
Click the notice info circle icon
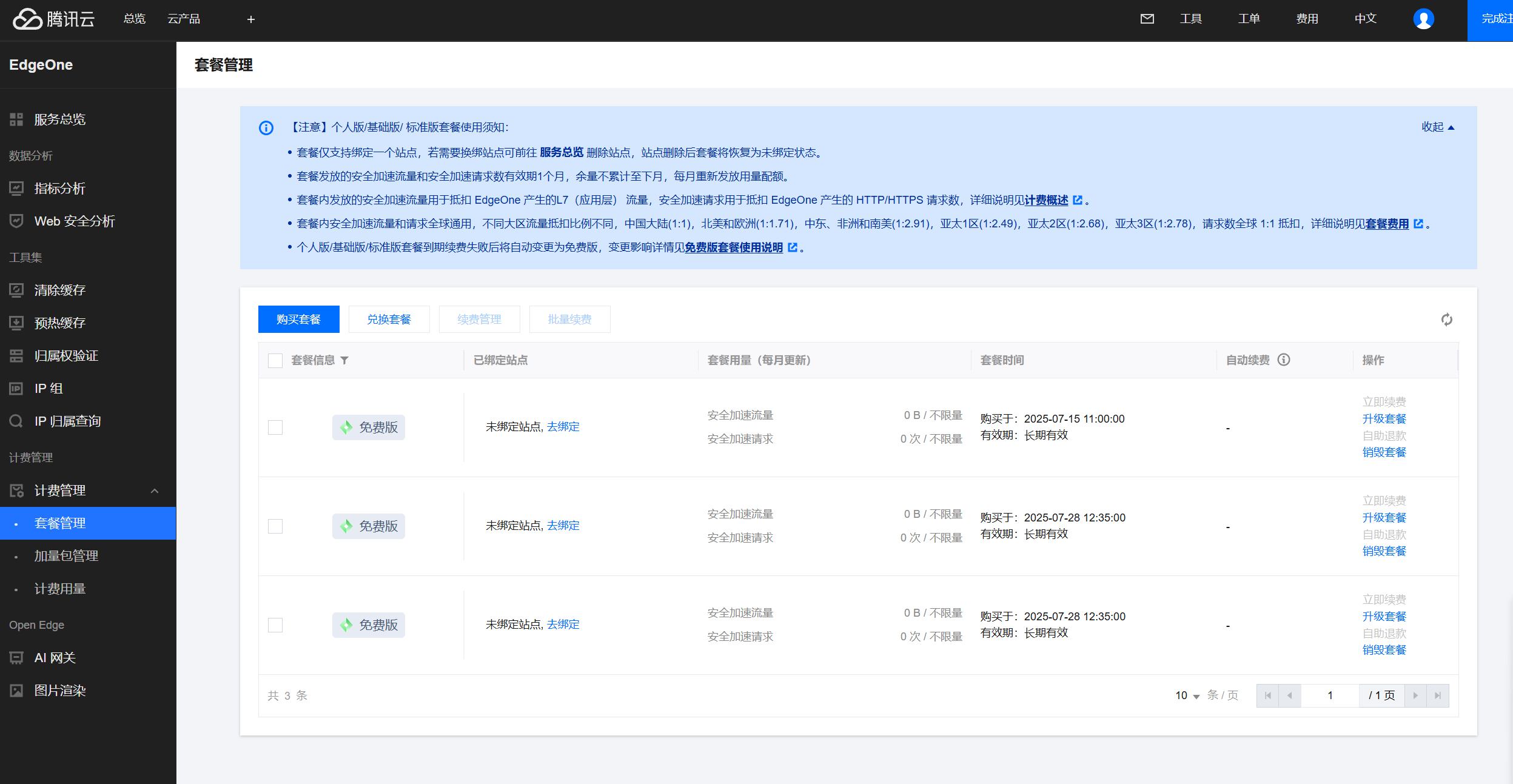pos(266,127)
